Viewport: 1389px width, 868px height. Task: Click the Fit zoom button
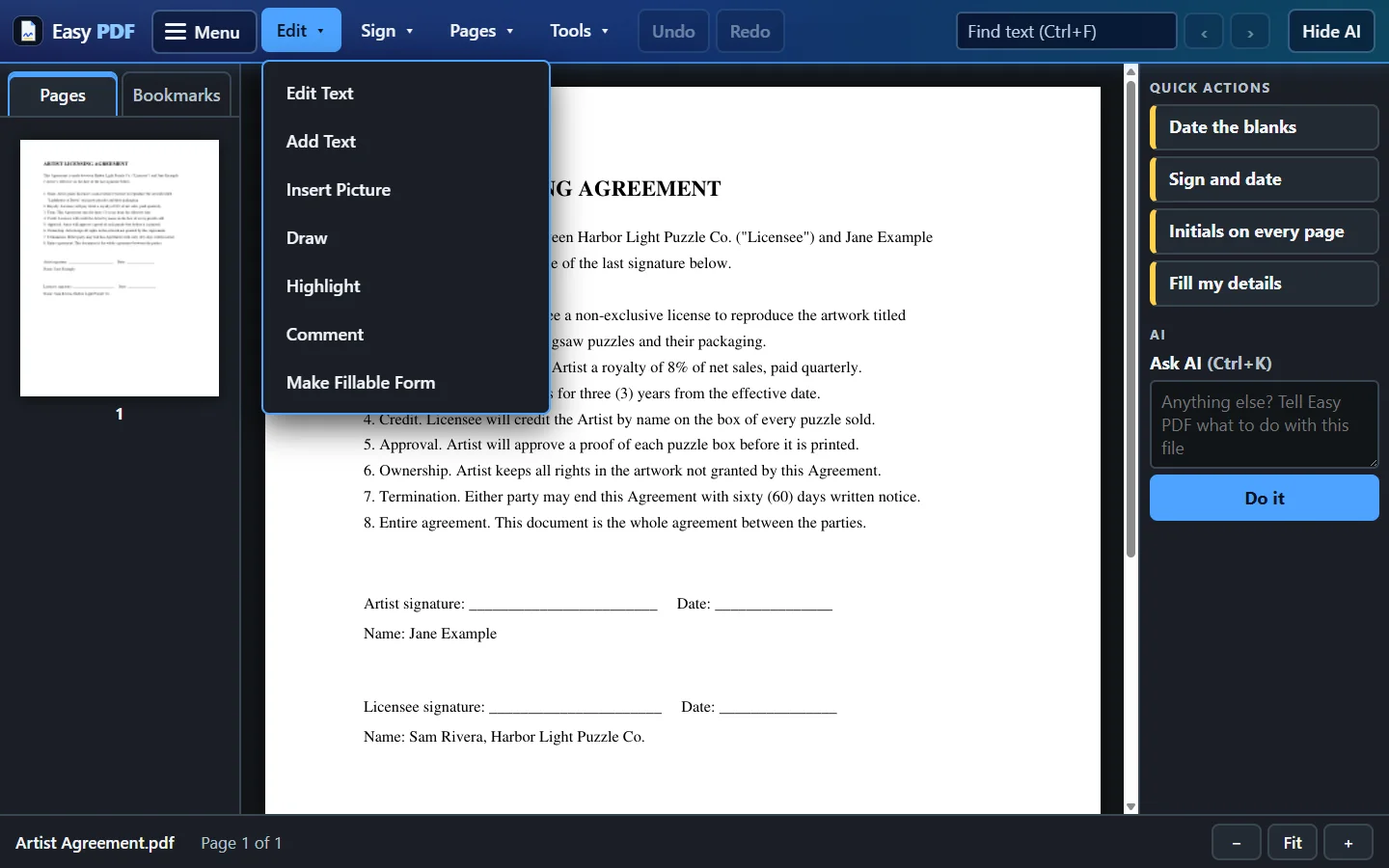[1293, 843]
